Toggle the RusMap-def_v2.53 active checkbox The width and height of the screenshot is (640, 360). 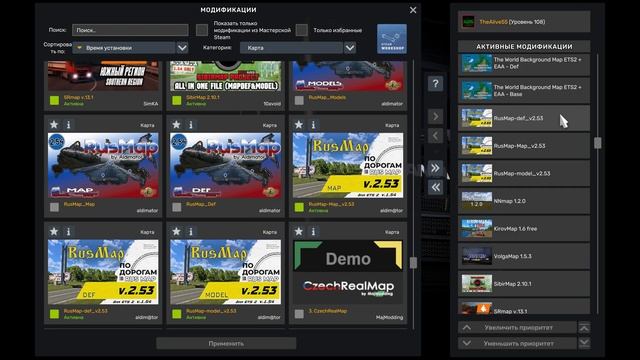coord(54,314)
